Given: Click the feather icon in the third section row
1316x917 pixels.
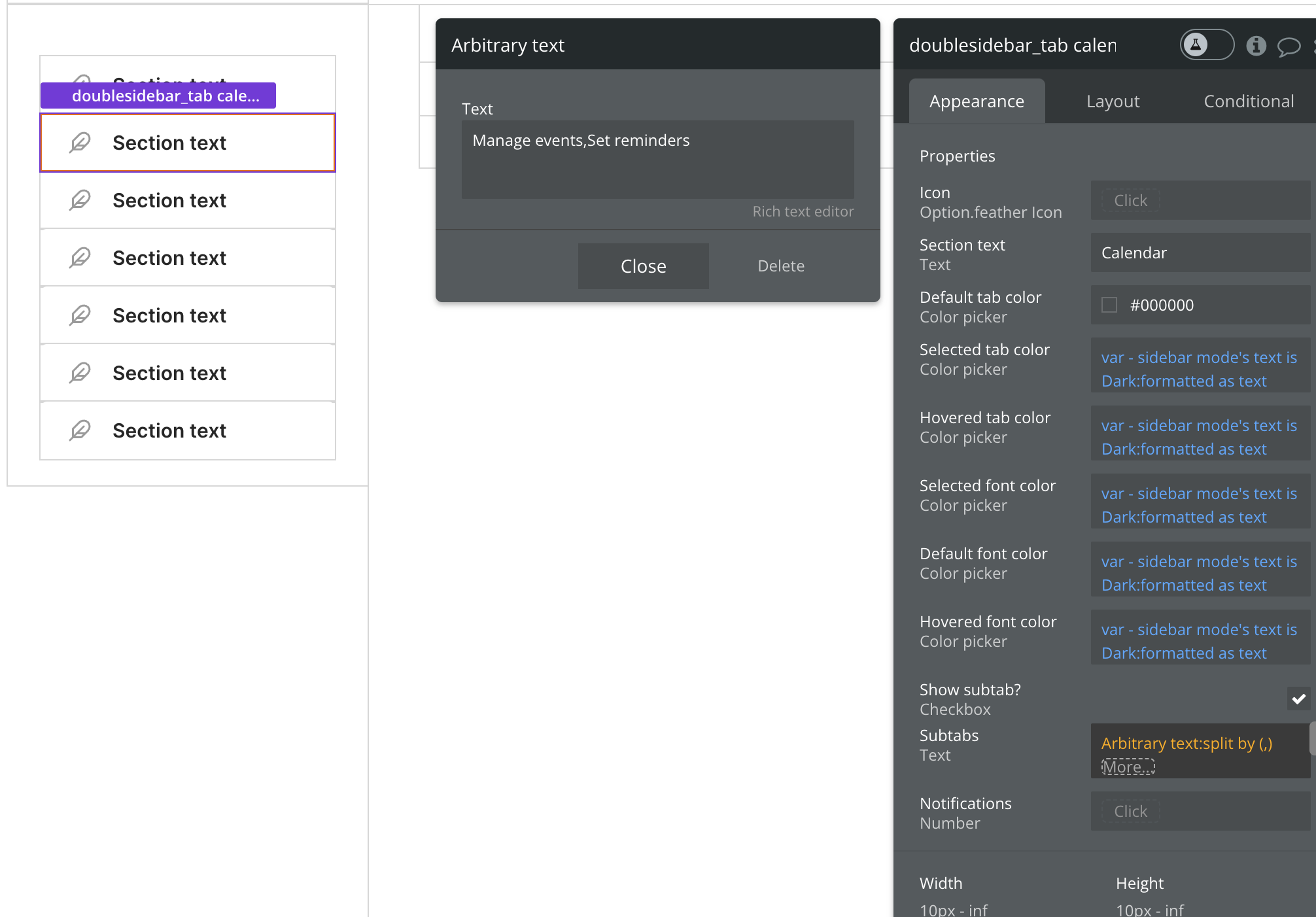Looking at the screenshot, I should pos(80,200).
